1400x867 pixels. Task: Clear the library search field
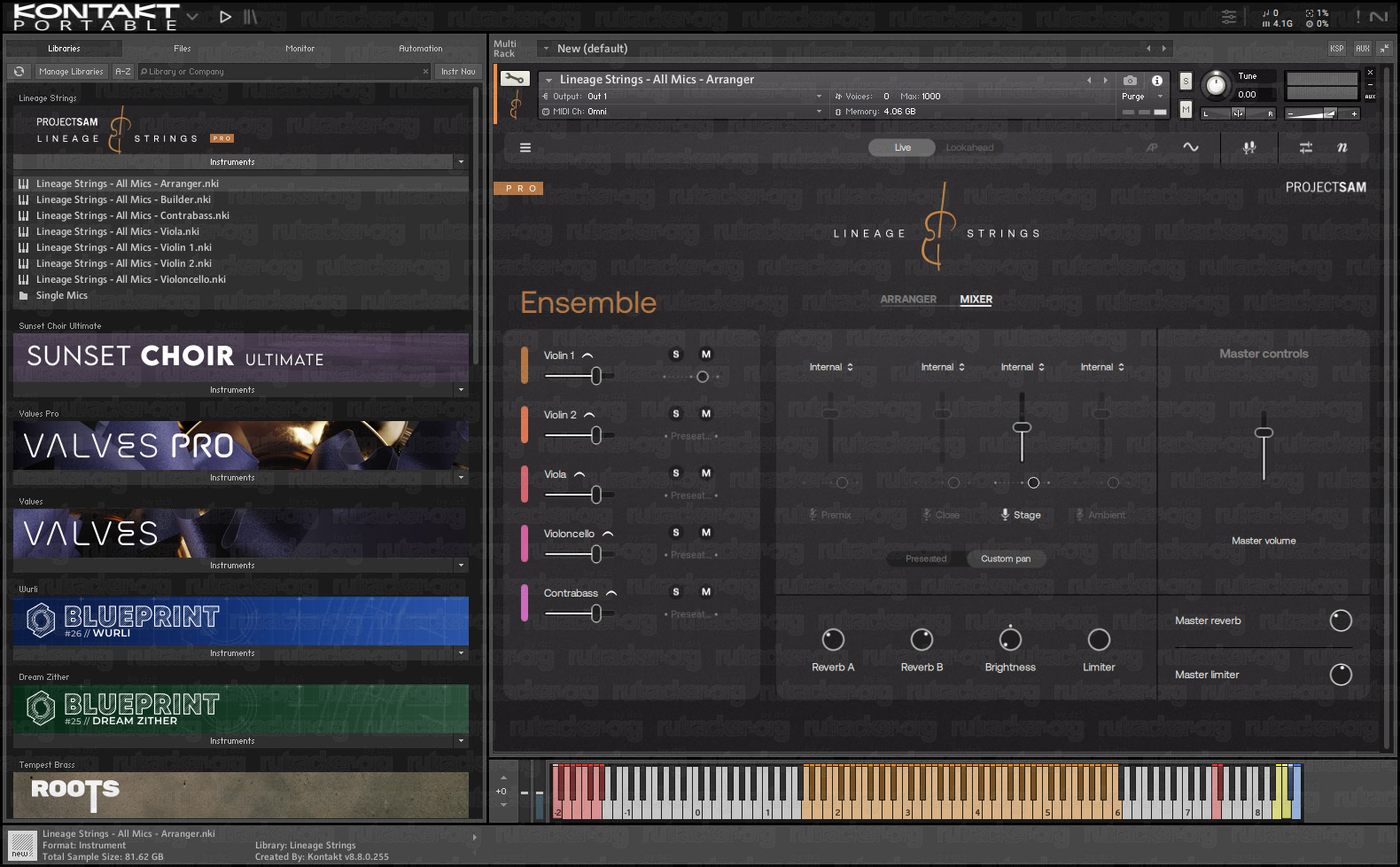coord(425,72)
